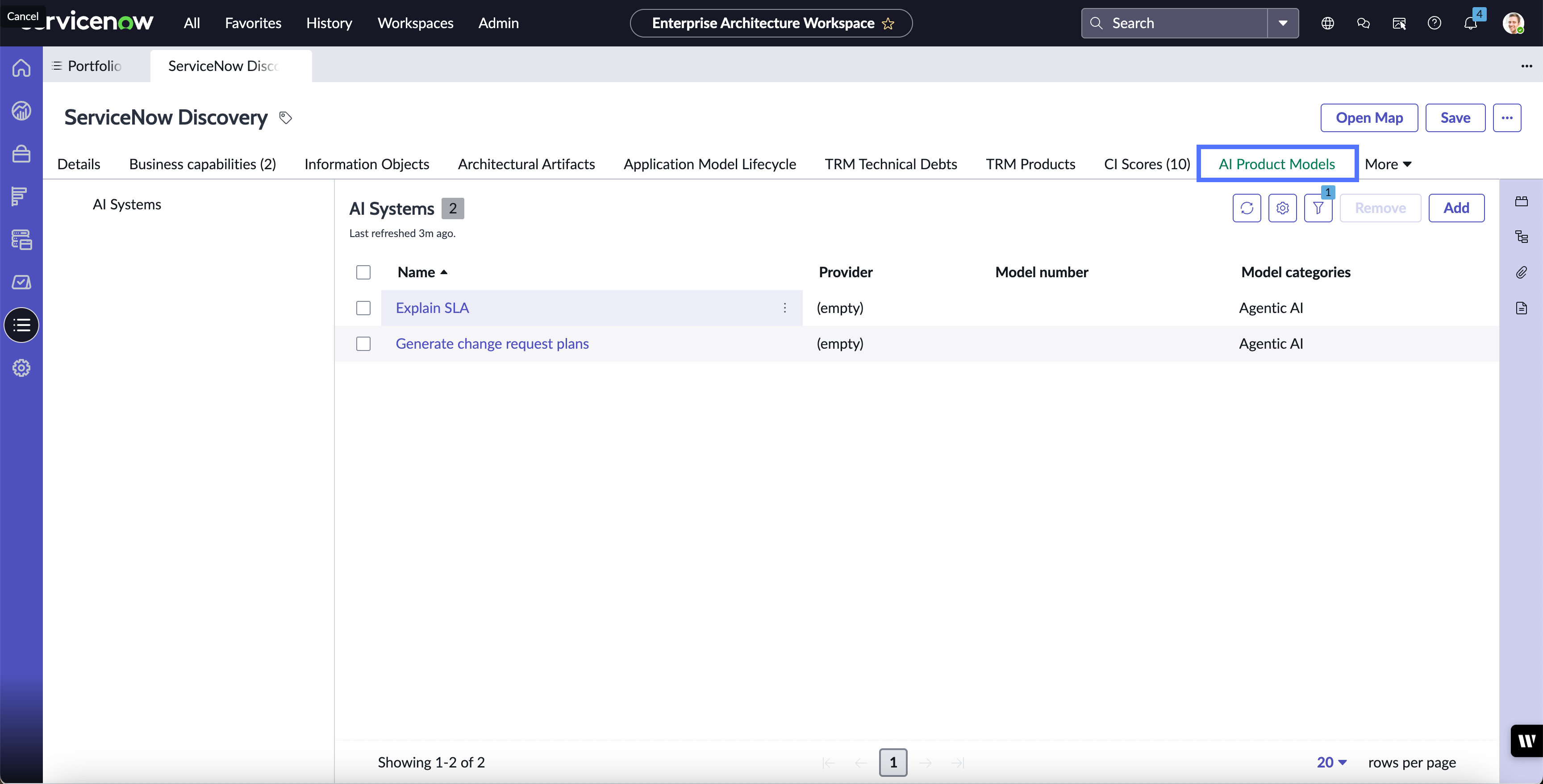The width and height of the screenshot is (1543, 784).
Task: Click the Save button
Action: click(1455, 118)
